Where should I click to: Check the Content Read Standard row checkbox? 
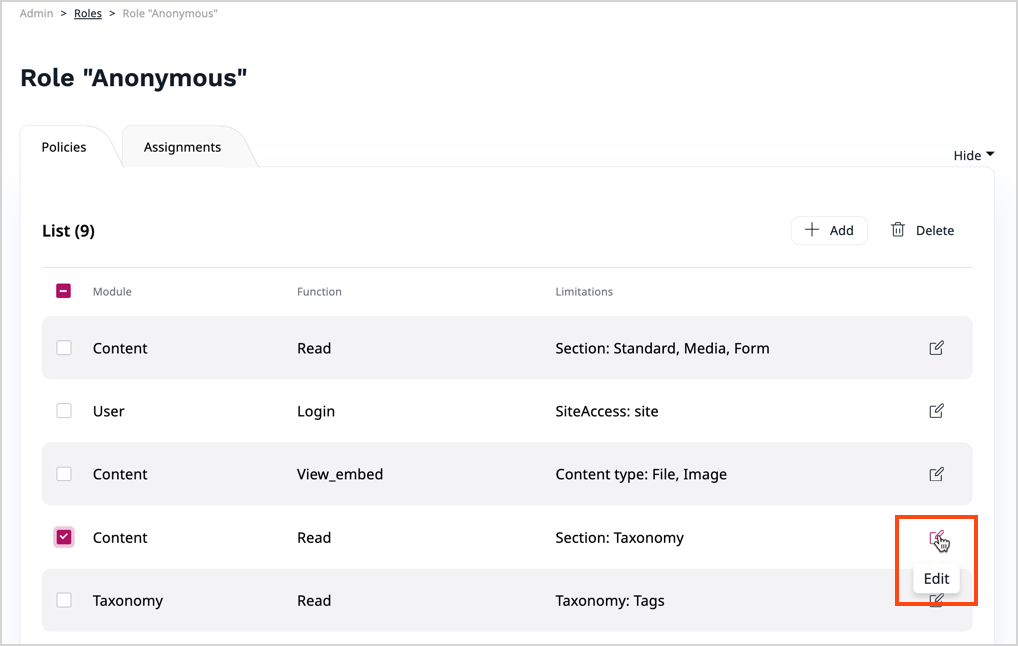coord(64,348)
